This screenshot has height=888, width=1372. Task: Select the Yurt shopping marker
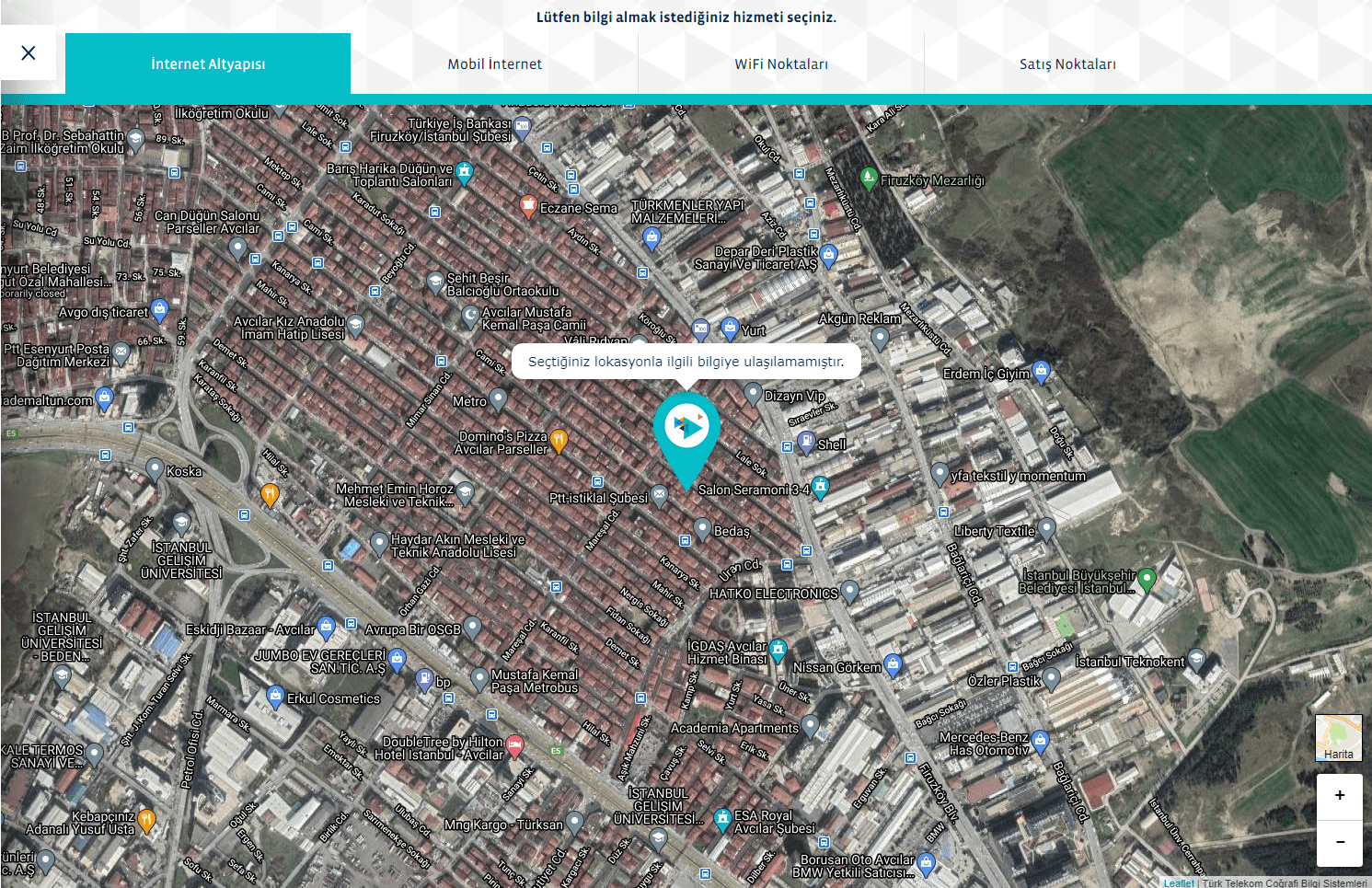pos(730,327)
